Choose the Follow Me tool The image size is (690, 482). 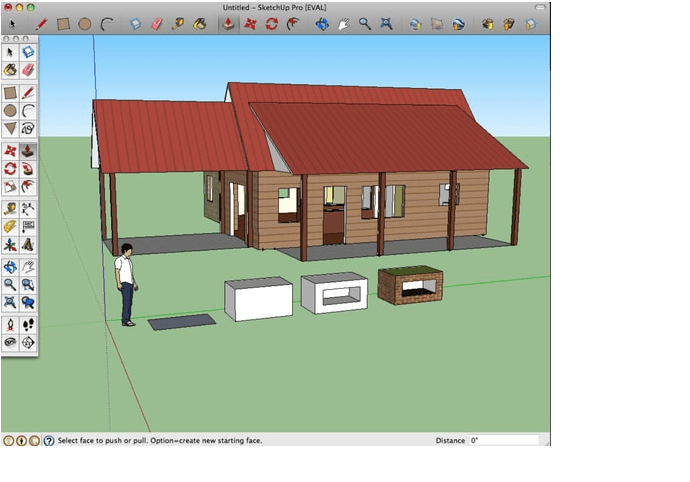pos(28,169)
